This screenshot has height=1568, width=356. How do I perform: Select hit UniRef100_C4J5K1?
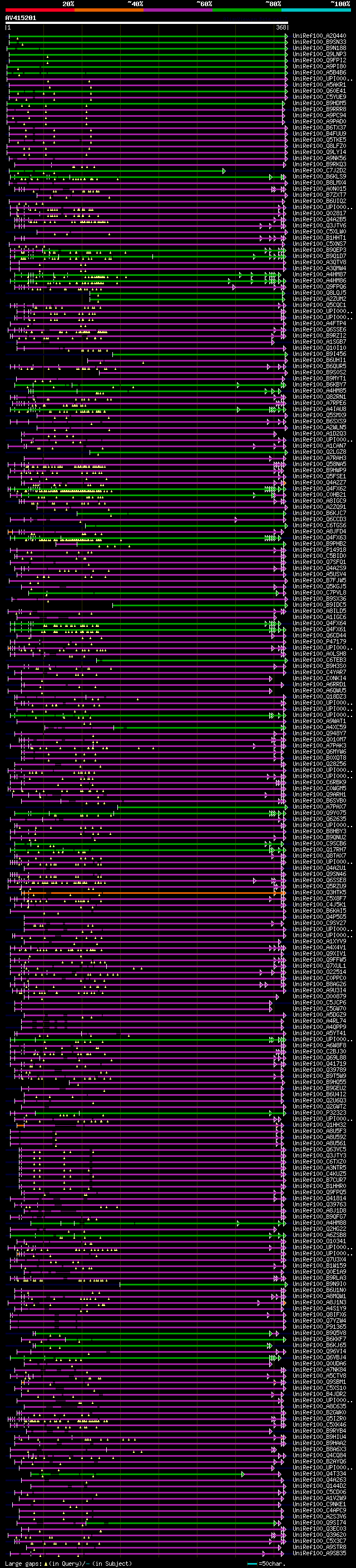pyautogui.click(x=319, y=904)
